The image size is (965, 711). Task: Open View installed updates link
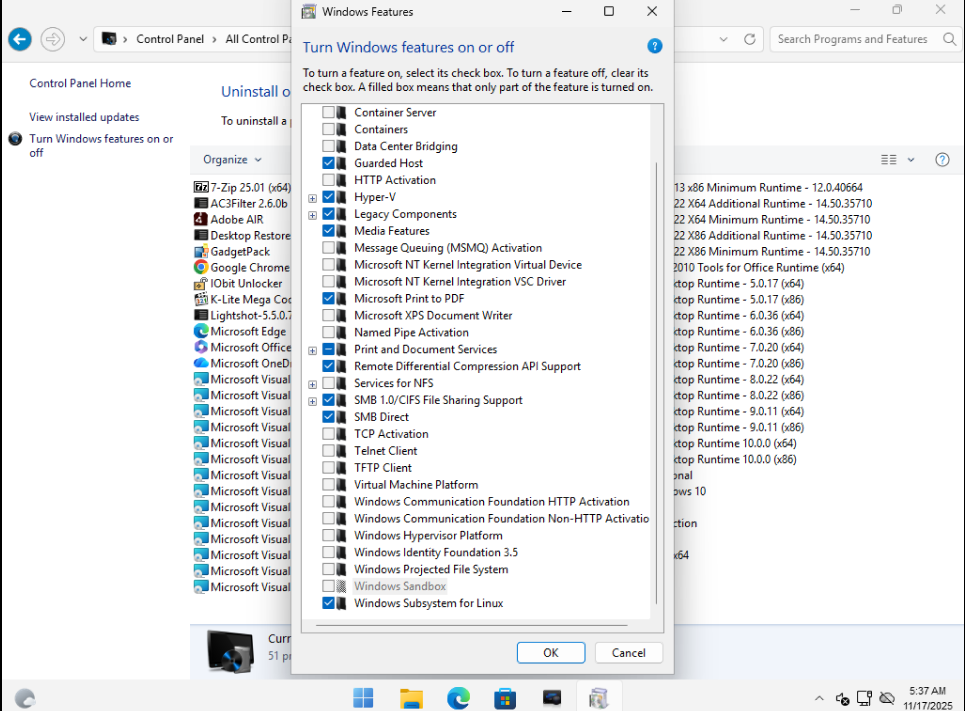pyautogui.click(x=84, y=117)
